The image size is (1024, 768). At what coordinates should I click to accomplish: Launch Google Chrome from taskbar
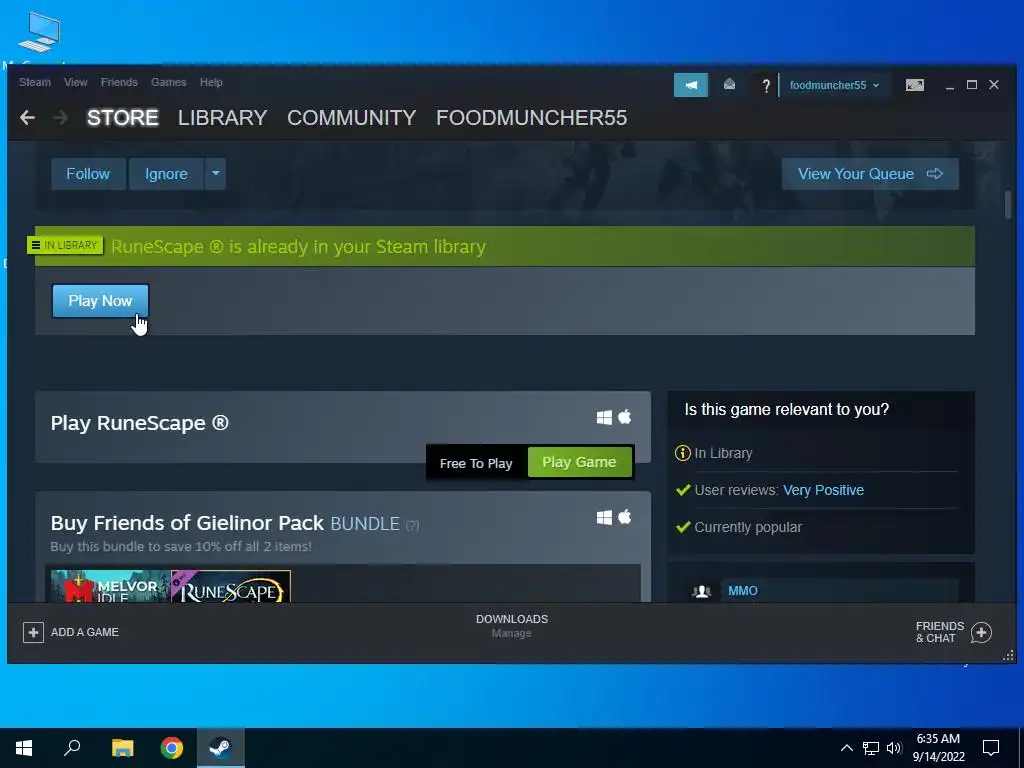pos(172,748)
